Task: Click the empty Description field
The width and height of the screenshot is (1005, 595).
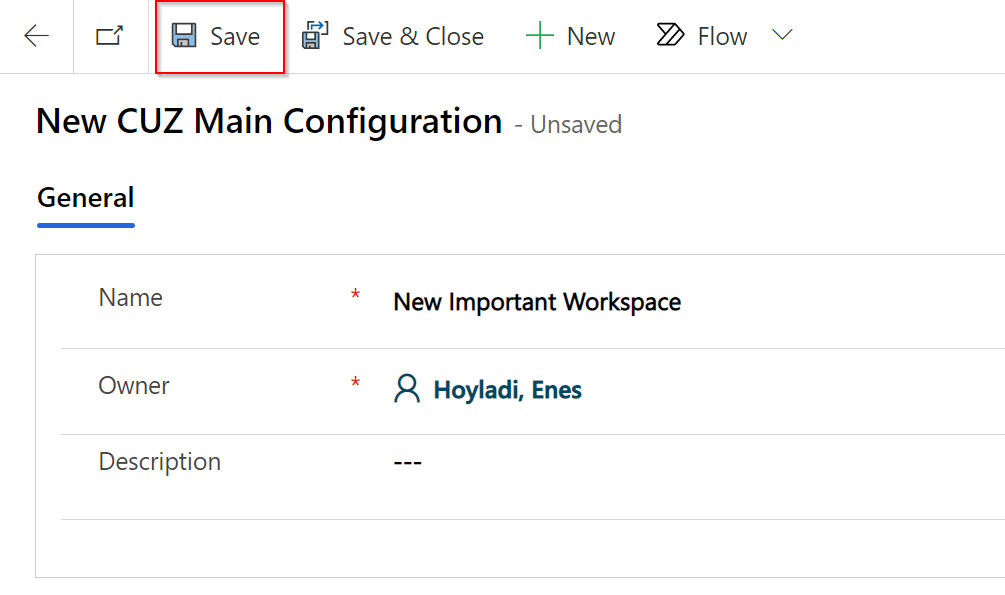Action: point(407,461)
